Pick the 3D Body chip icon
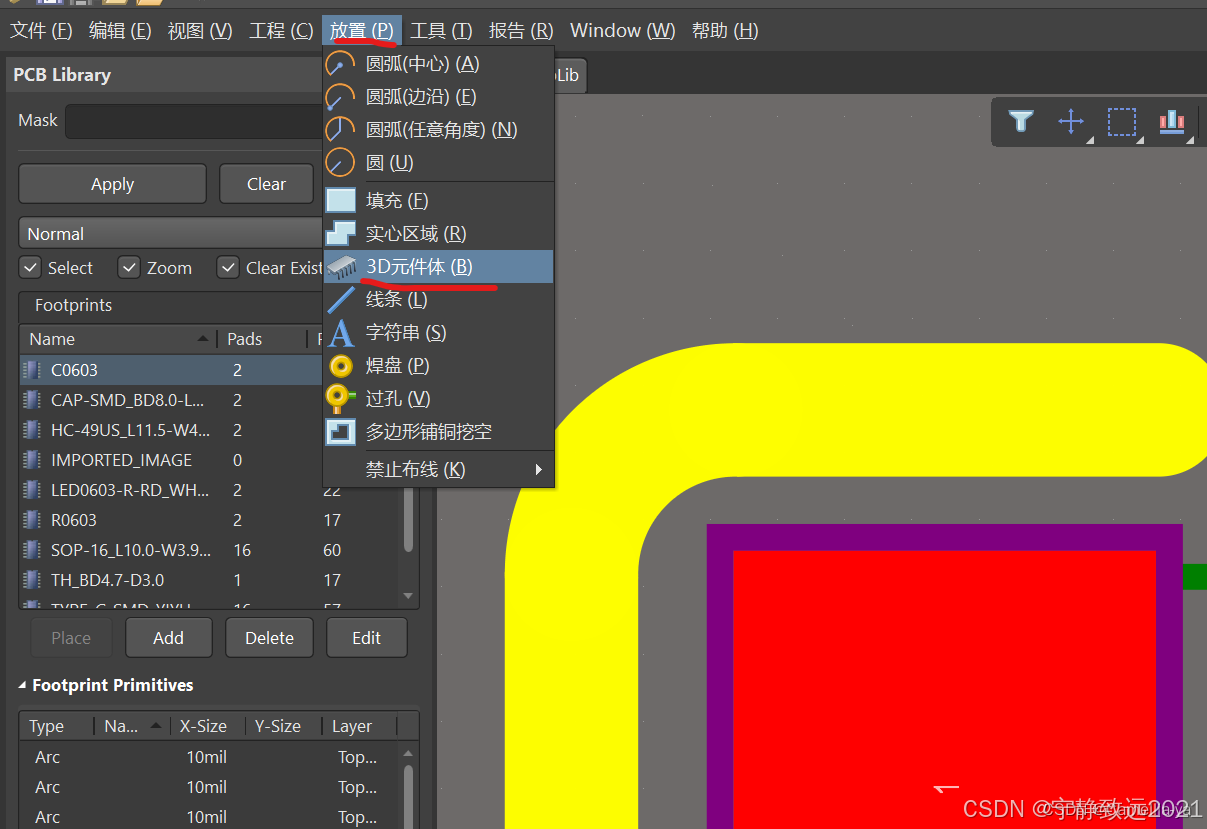This screenshot has width=1207, height=829. 341,267
